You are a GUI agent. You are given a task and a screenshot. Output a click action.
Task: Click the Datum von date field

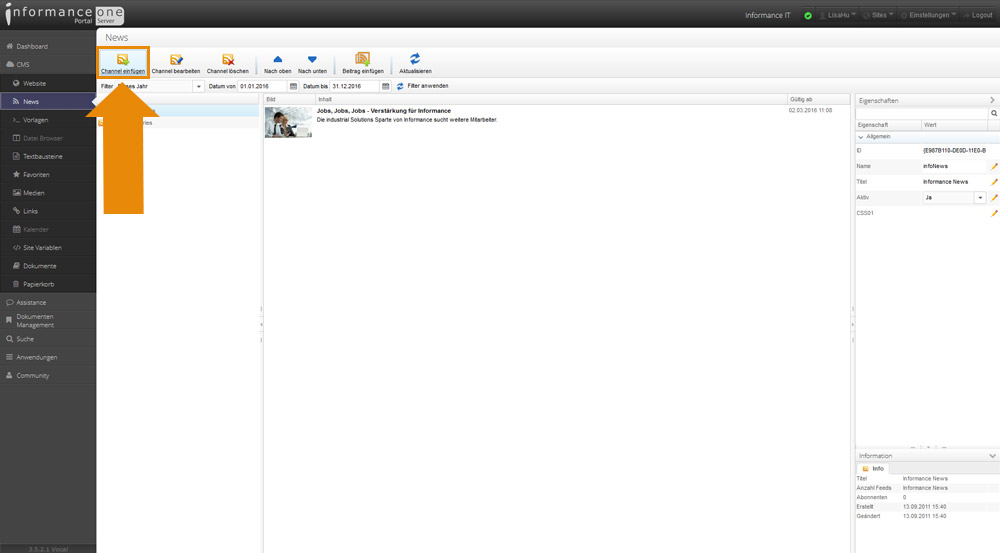click(x=263, y=86)
